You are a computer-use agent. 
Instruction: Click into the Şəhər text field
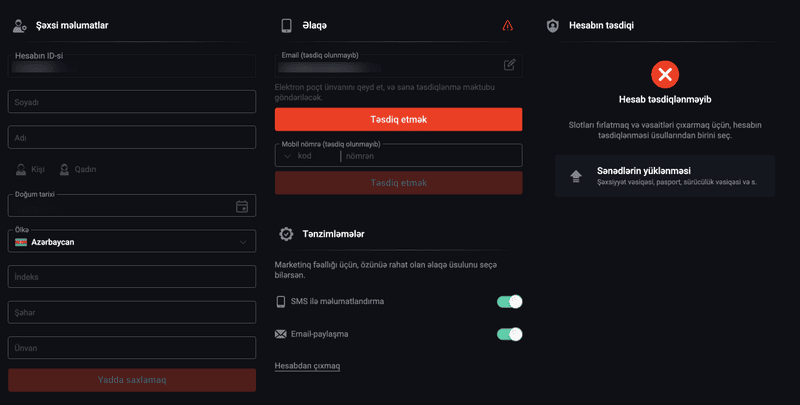[132, 311]
